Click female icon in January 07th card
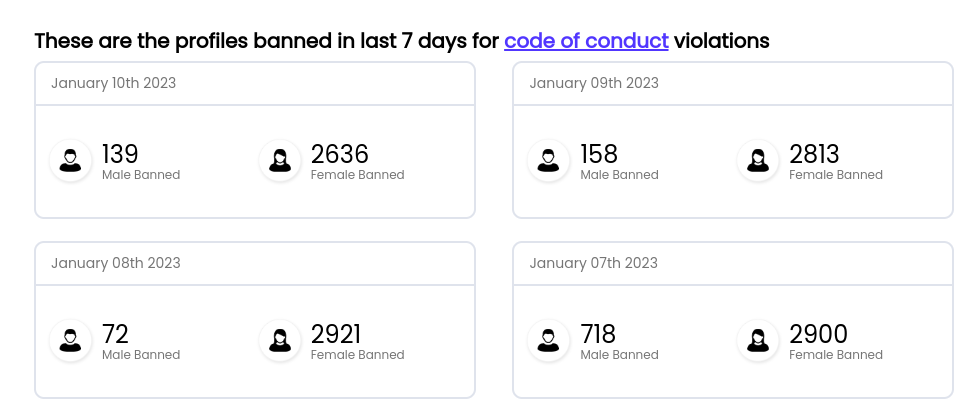Image resolution: width=966 pixels, height=412 pixels. [758, 340]
